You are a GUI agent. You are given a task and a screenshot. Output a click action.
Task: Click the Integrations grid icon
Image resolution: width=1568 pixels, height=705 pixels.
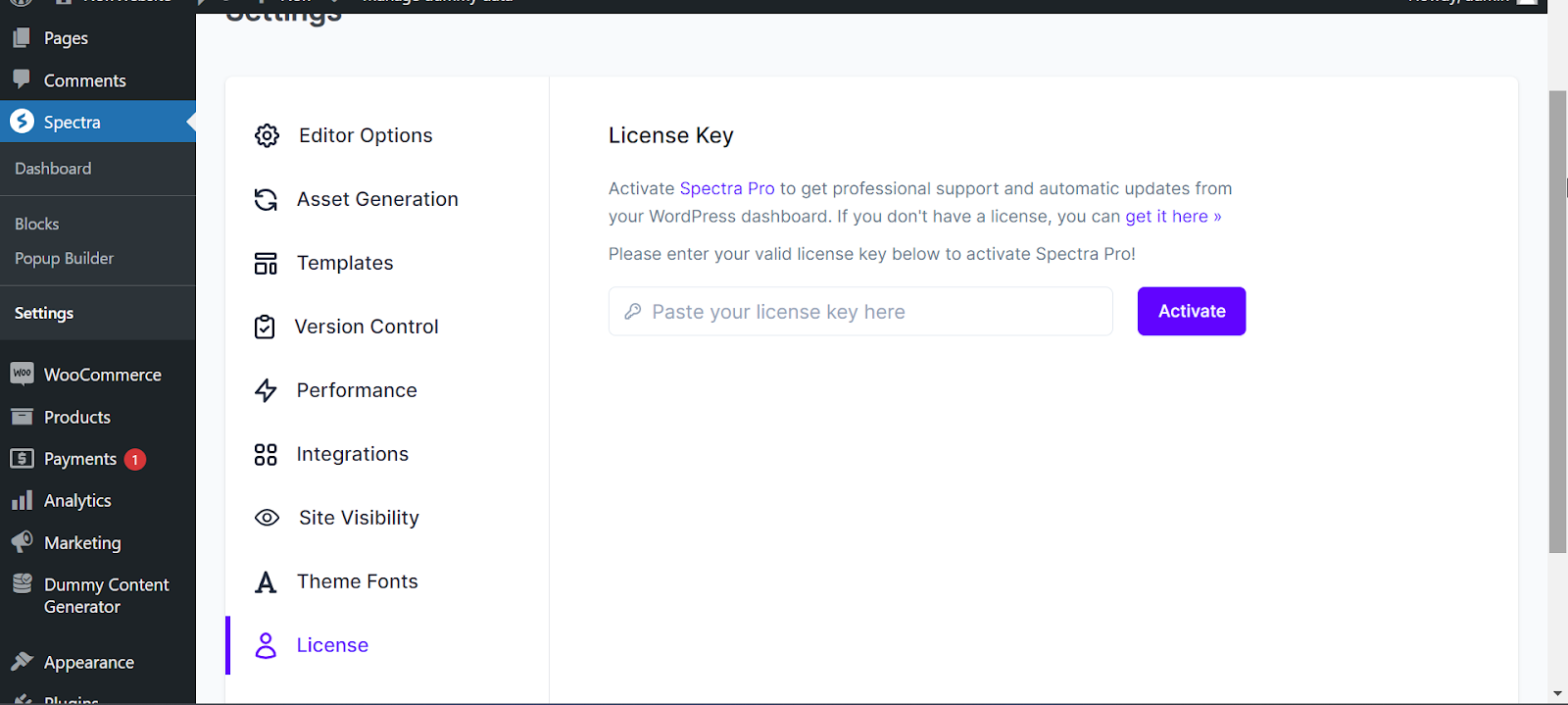[266, 454]
